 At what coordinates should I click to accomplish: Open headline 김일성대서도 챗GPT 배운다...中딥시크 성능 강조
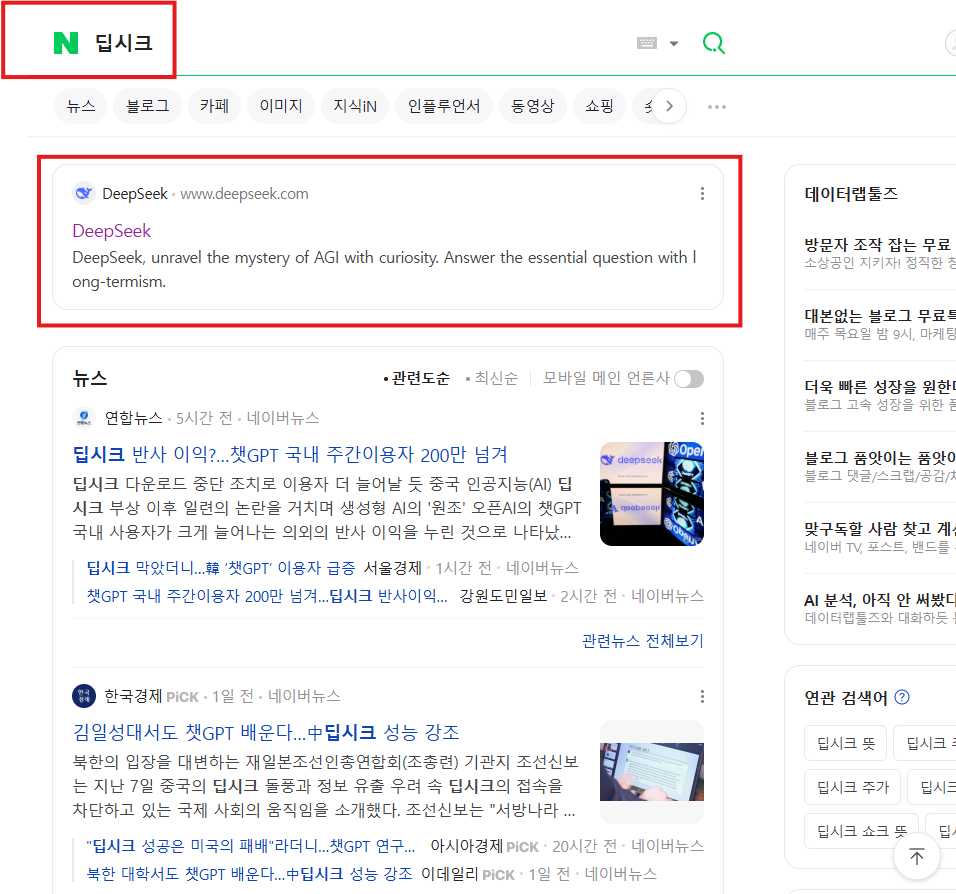[x=266, y=732]
